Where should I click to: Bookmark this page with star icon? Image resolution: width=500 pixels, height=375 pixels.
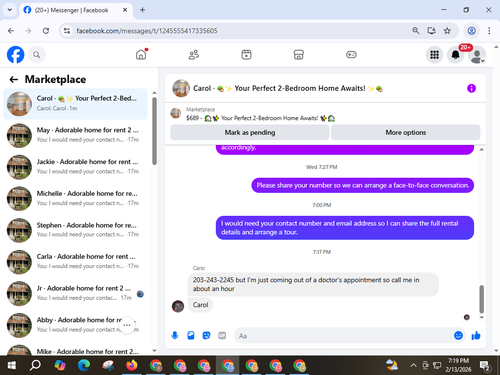pos(447,31)
